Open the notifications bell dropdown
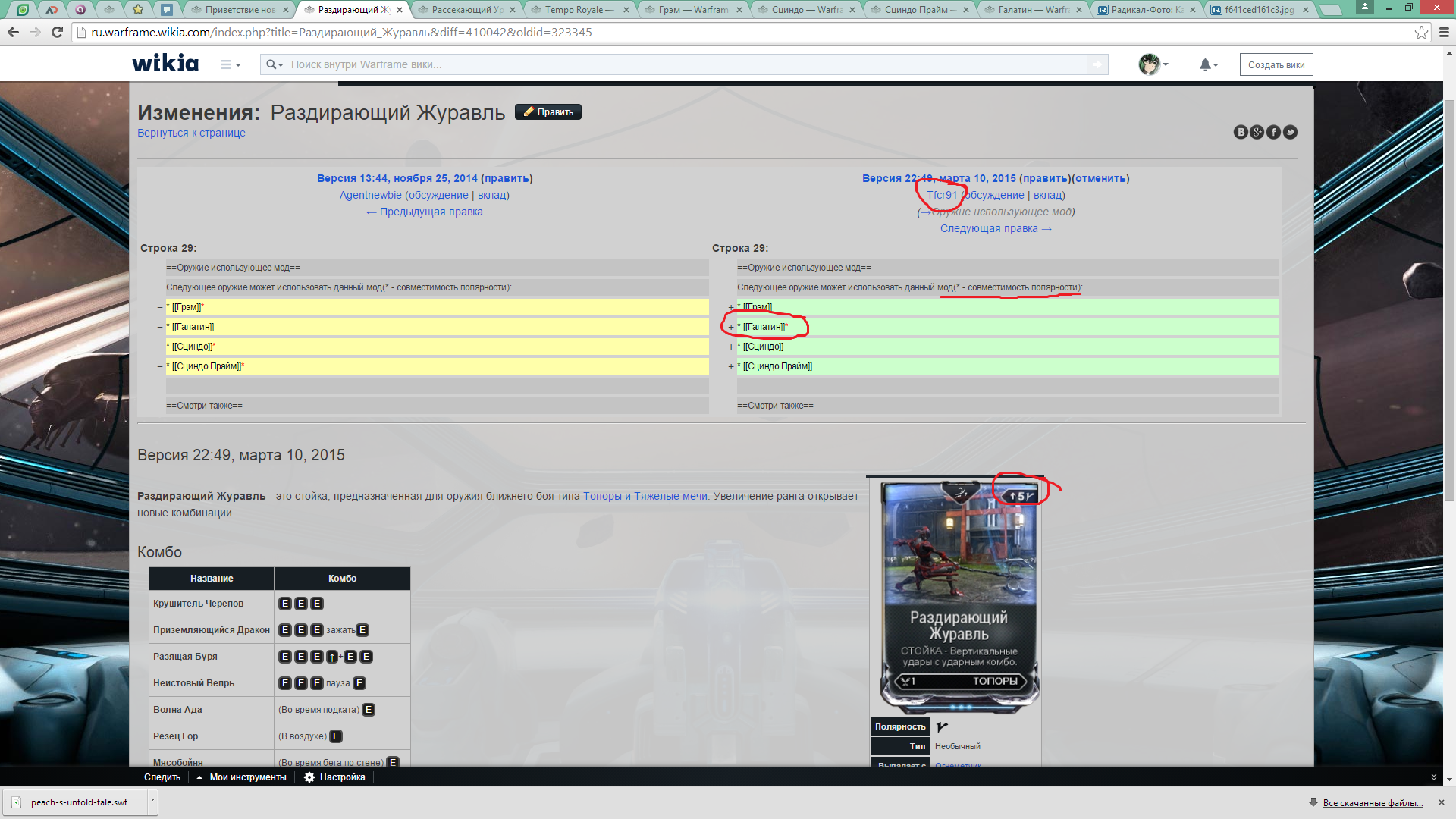The image size is (1456, 819). click(1209, 64)
